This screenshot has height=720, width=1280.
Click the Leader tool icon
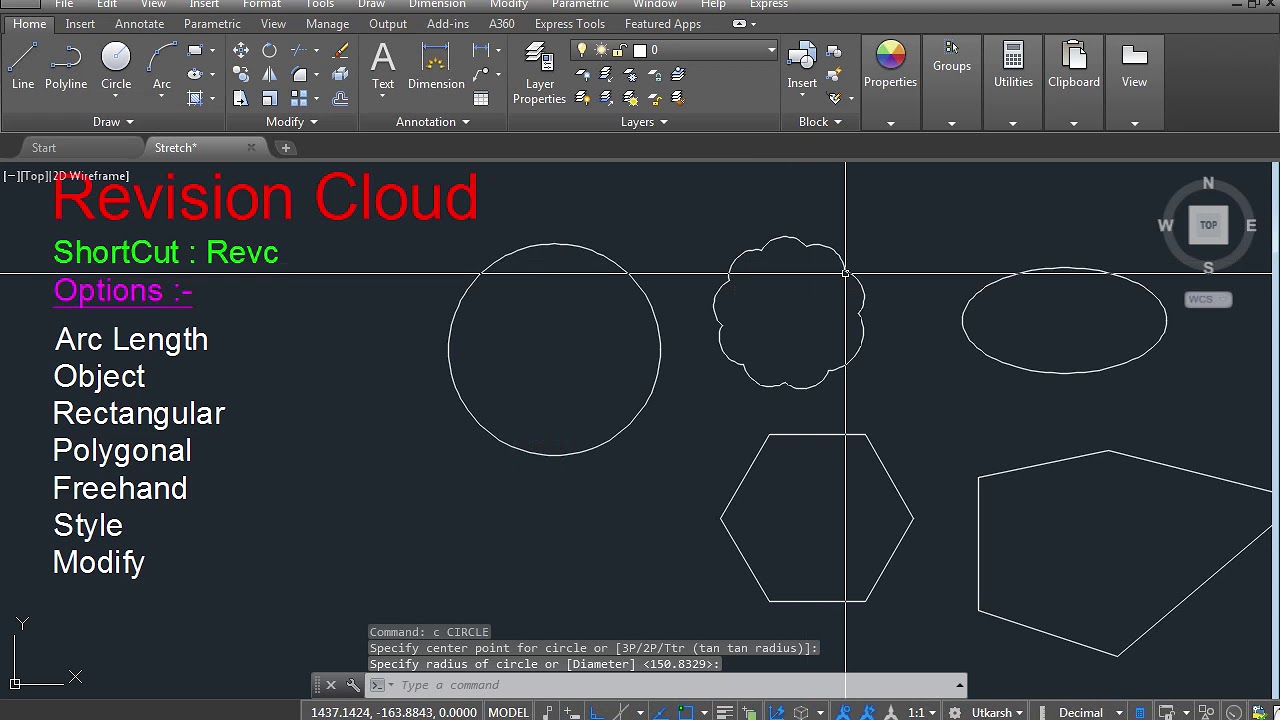coord(481,74)
